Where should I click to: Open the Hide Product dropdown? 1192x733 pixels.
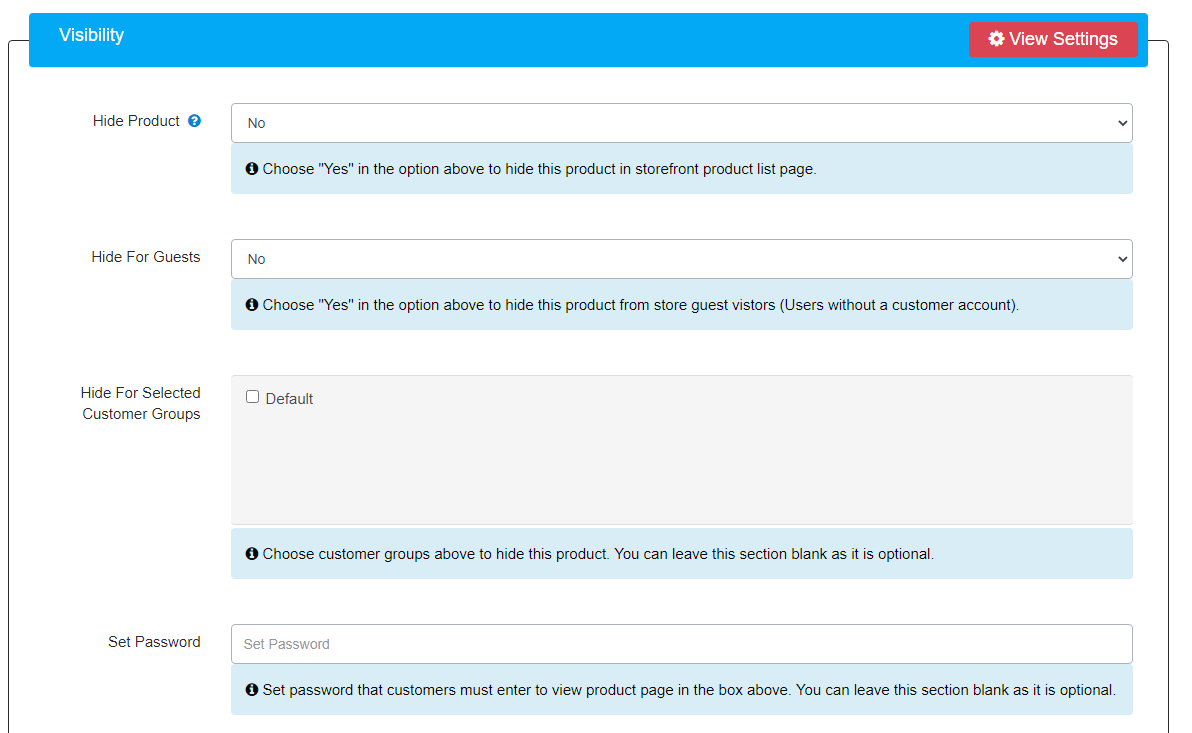(680, 123)
